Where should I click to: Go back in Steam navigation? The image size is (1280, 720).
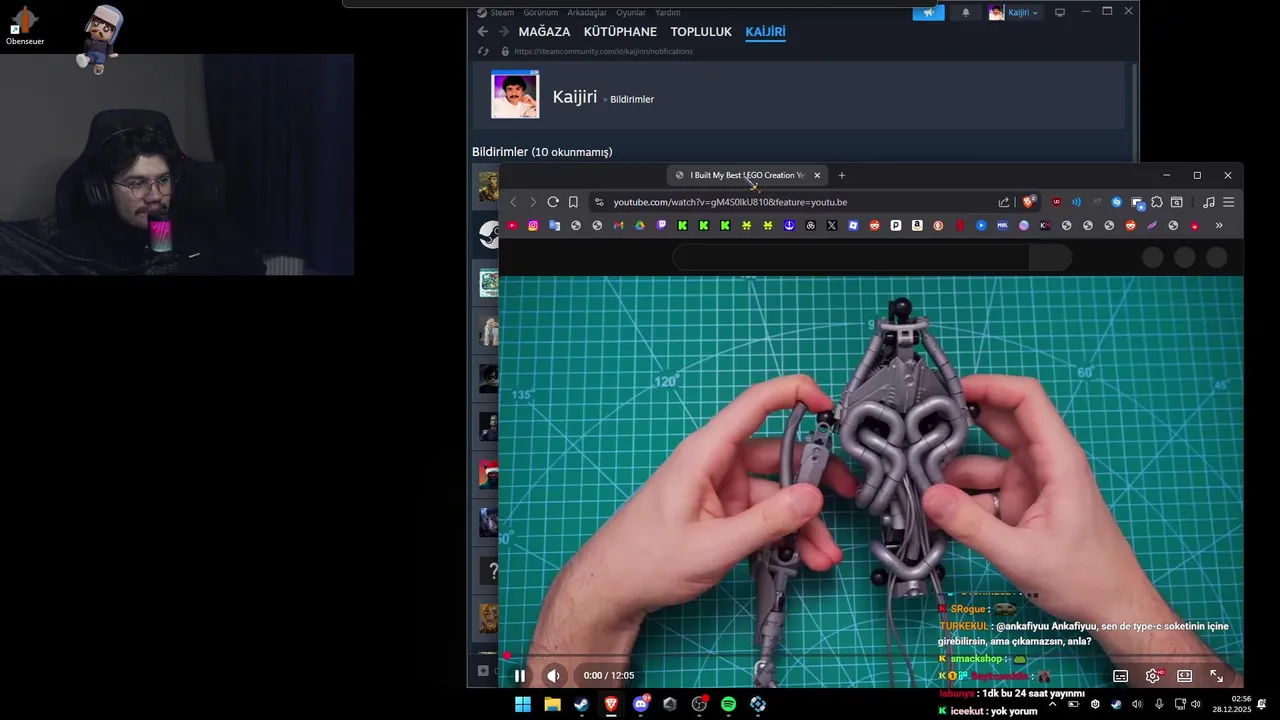pyautogui.click(x=483, y=32)
